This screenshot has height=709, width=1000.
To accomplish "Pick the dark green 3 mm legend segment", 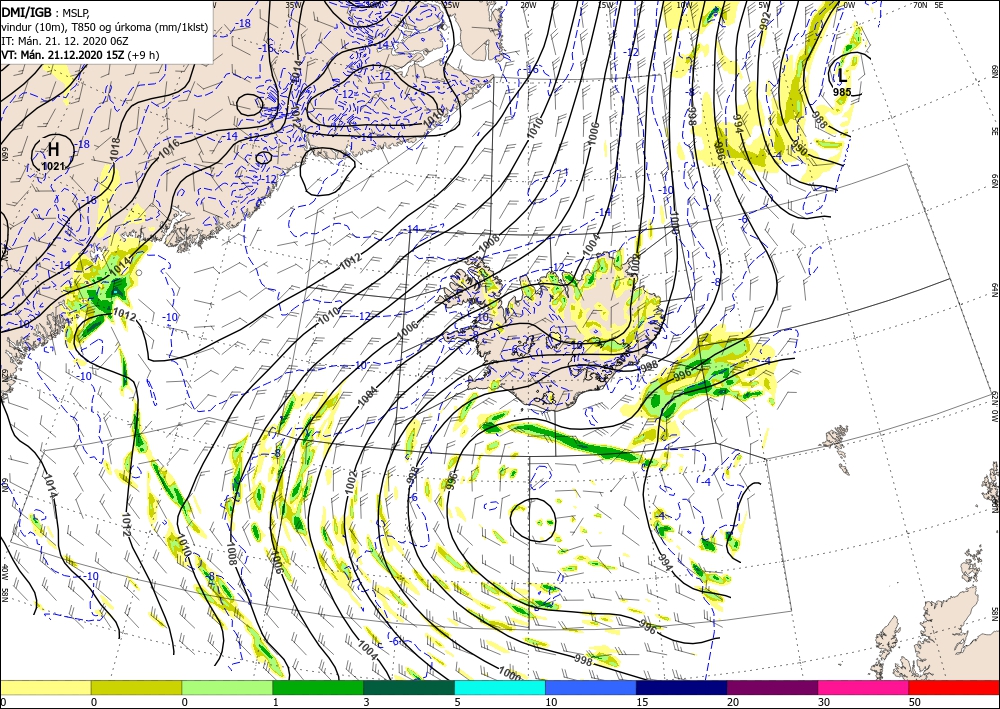I will (x=409, y=687).
